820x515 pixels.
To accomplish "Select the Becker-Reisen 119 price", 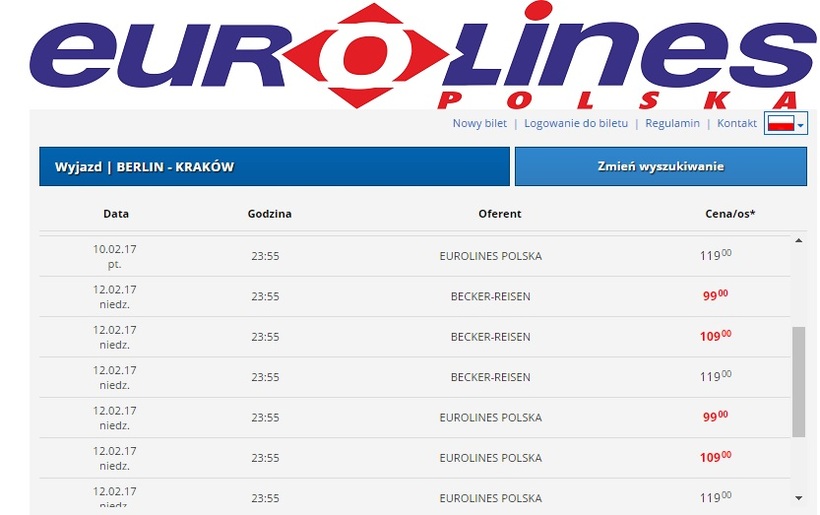I will (x=715, y=376).
